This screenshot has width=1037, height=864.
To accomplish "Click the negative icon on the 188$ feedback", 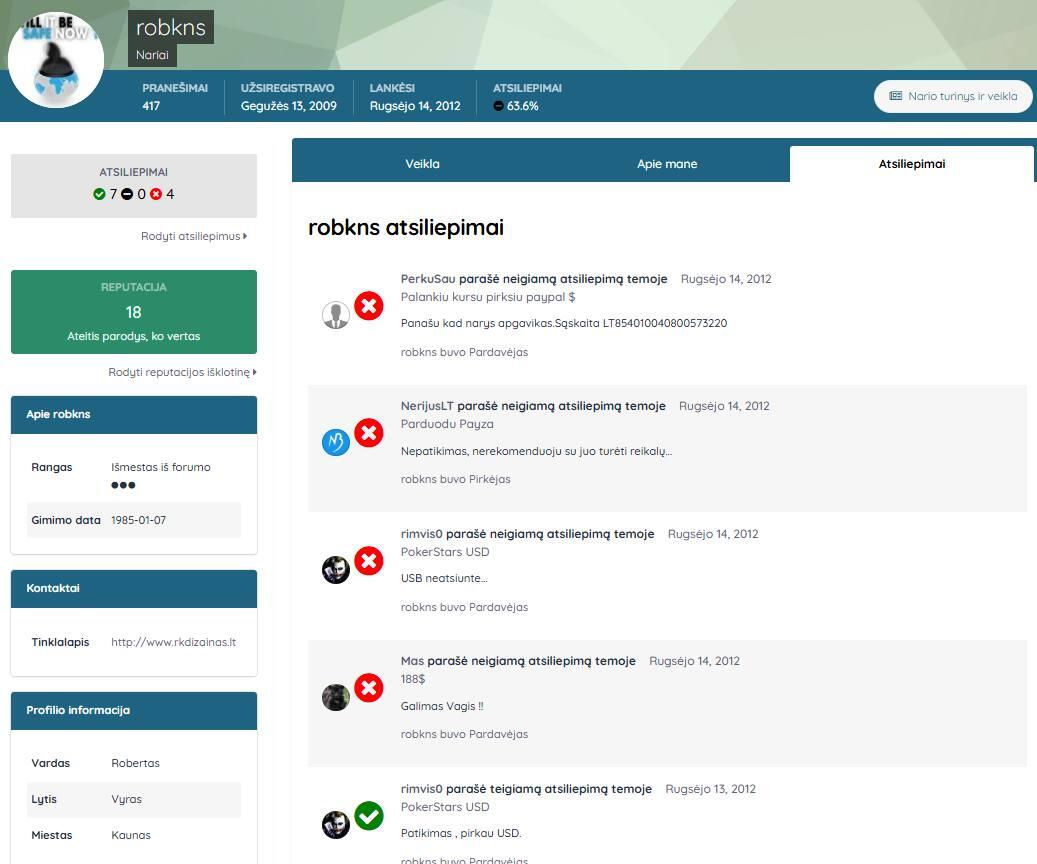I will [369, 688].
